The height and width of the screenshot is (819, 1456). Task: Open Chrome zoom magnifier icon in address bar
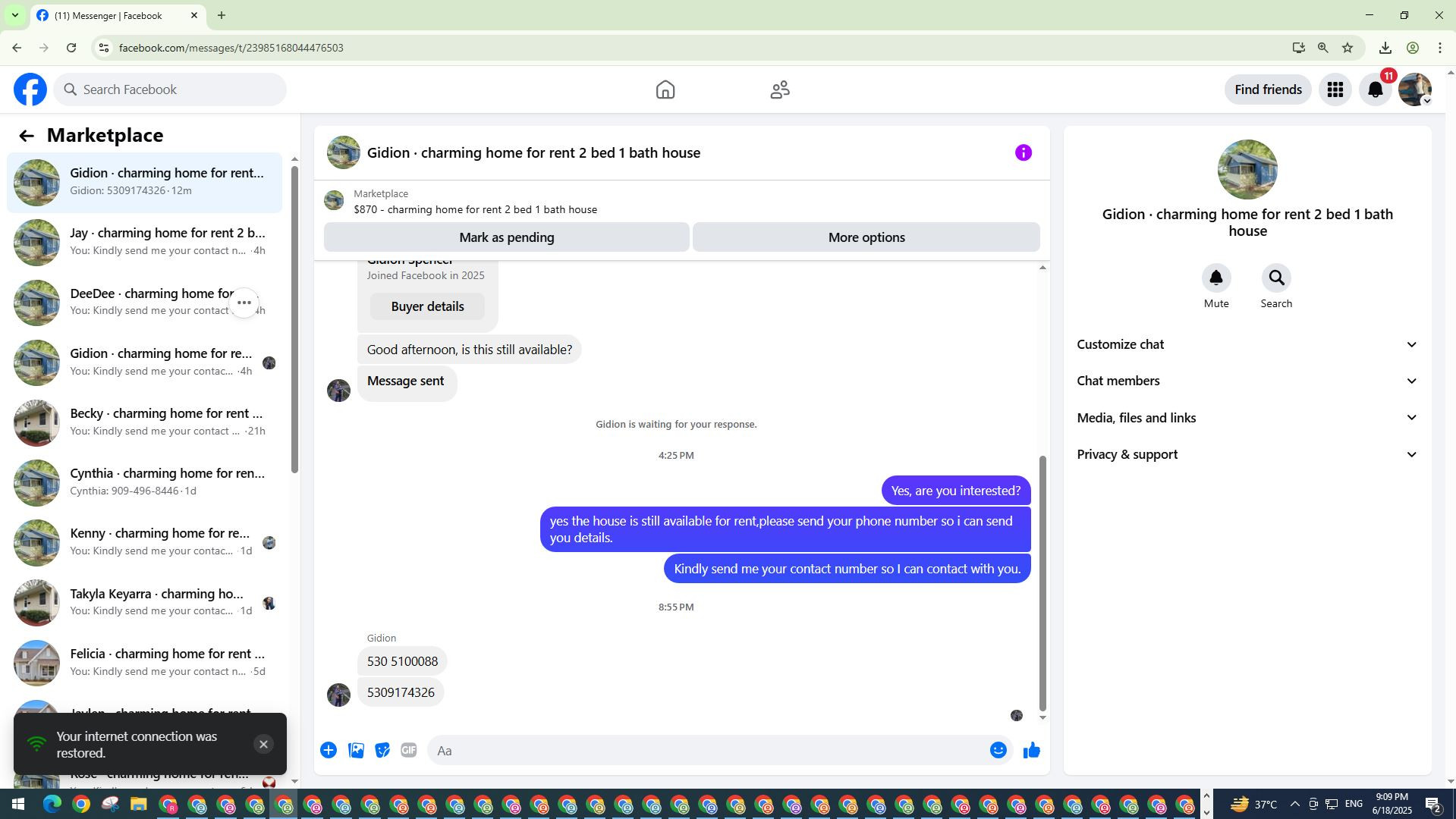click(1323, 48)
